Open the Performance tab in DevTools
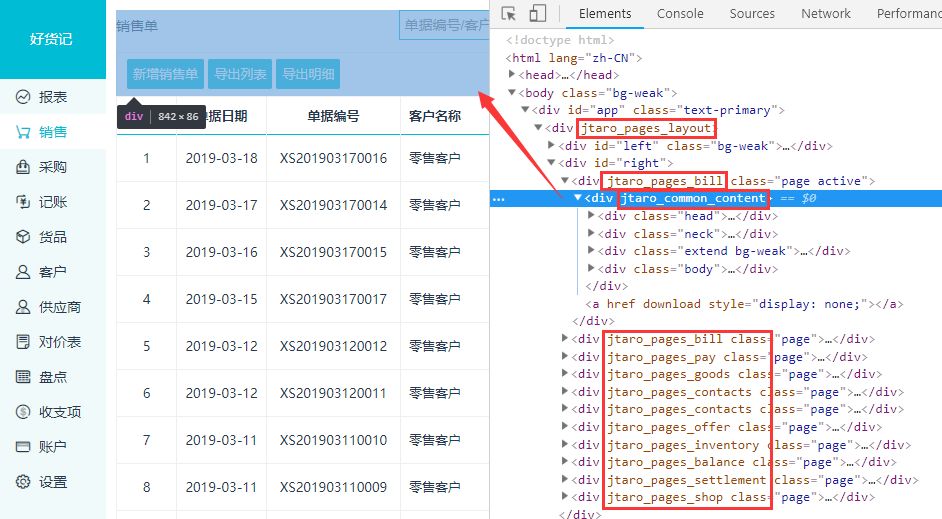 click(909, 13)
